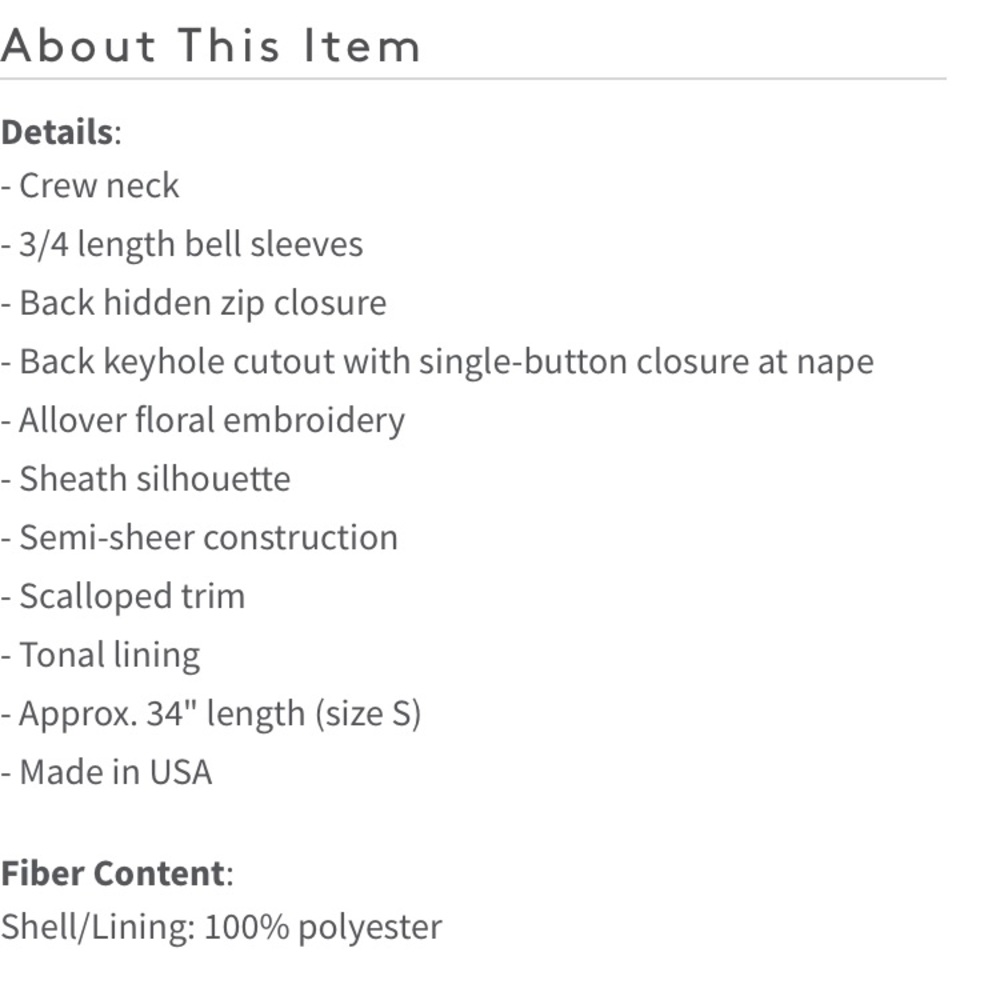Click the words 'Back keyhole cutout'
The height and width of the screenshot is (1000, 1000).
pyautogui.click(x=176, y=362)
